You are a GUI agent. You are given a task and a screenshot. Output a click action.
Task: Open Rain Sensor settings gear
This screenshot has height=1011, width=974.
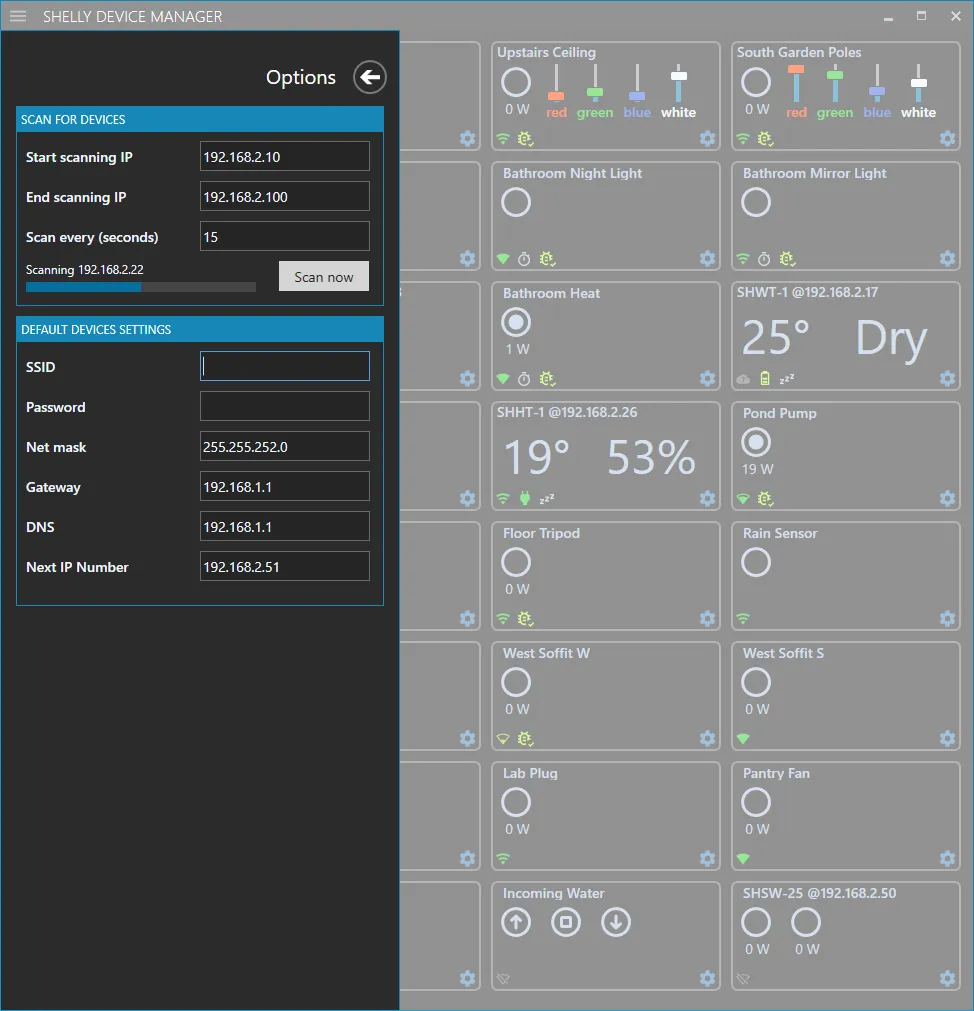pyautogui.click(x=947, y=619)
